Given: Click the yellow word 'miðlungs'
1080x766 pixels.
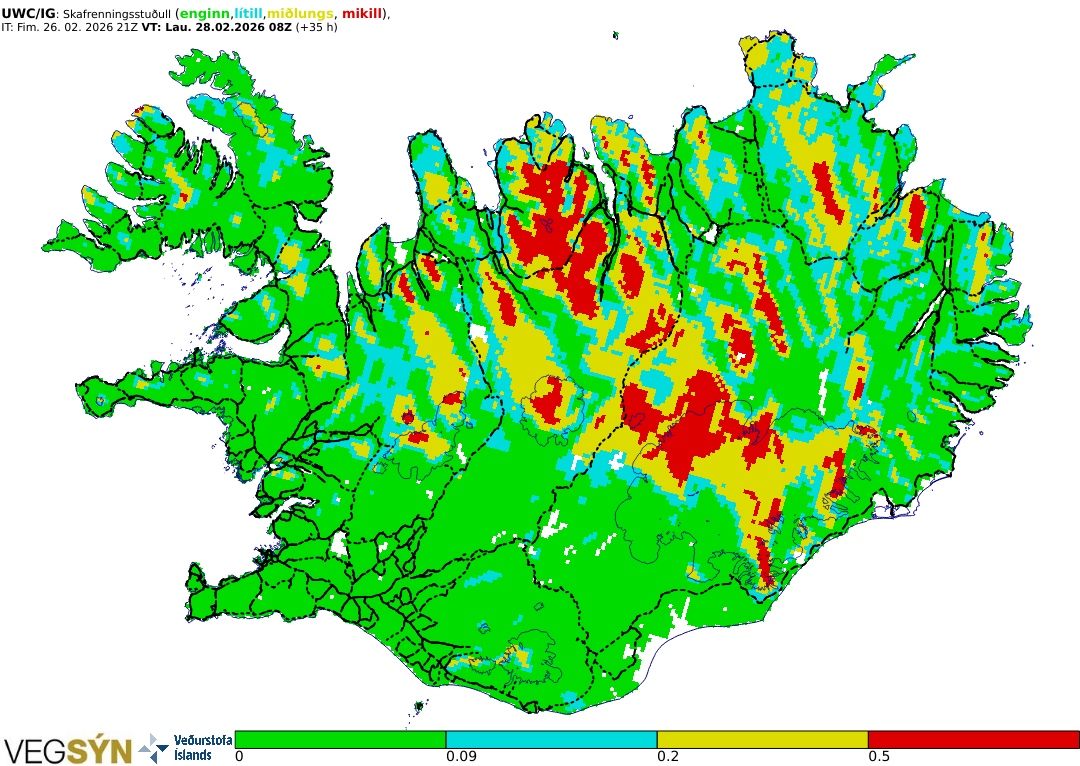Looking at the screenshot, I should pos(300,14).
